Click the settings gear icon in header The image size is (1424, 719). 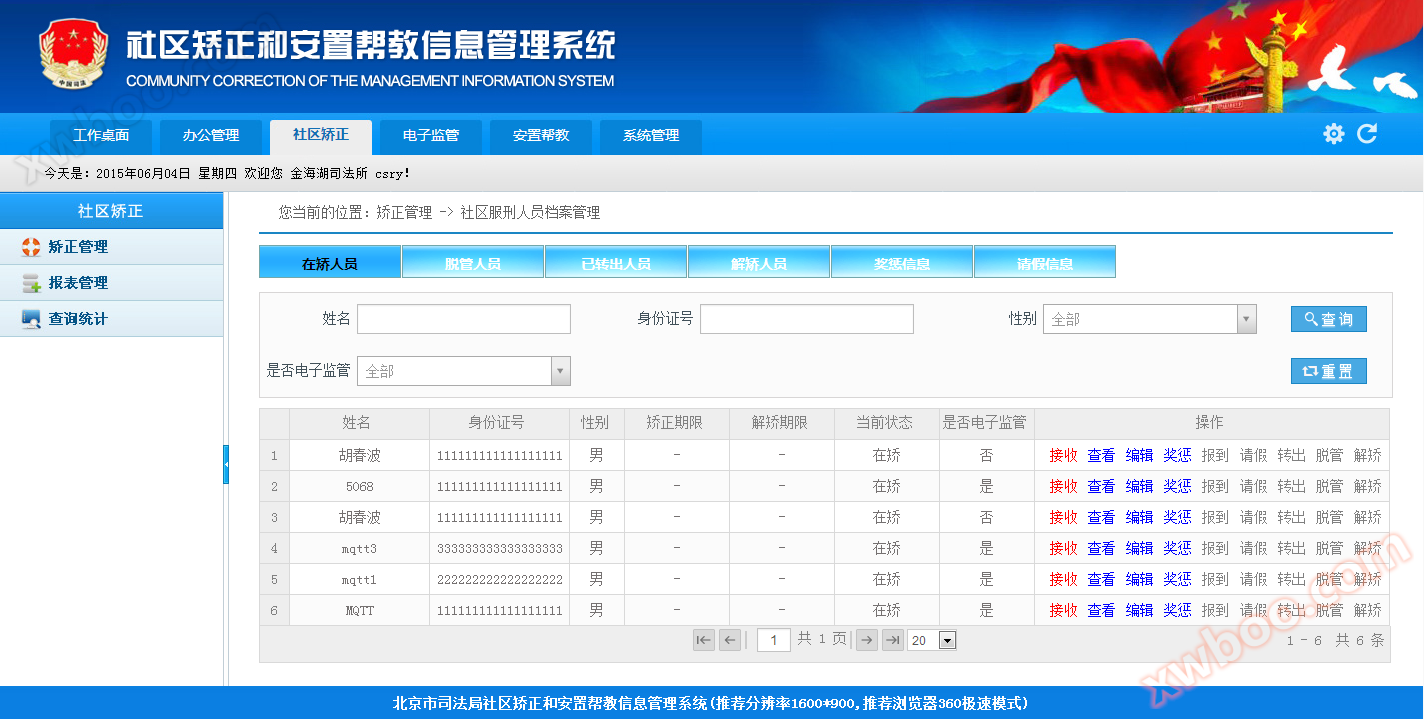(1333, 134)
